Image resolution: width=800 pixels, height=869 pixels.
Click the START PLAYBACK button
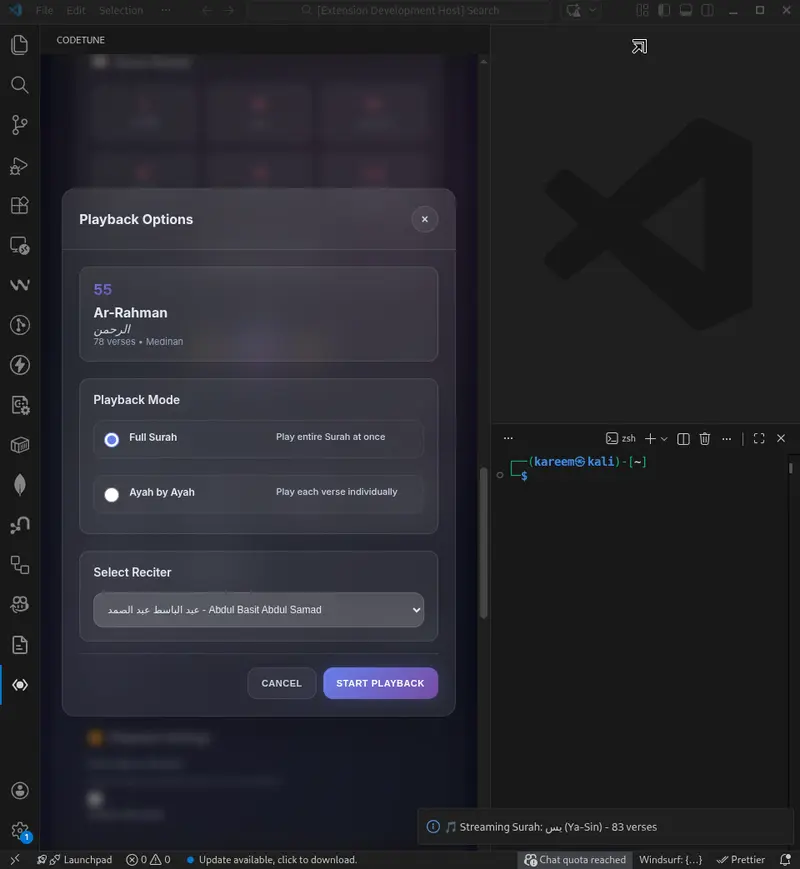point(380,683)
